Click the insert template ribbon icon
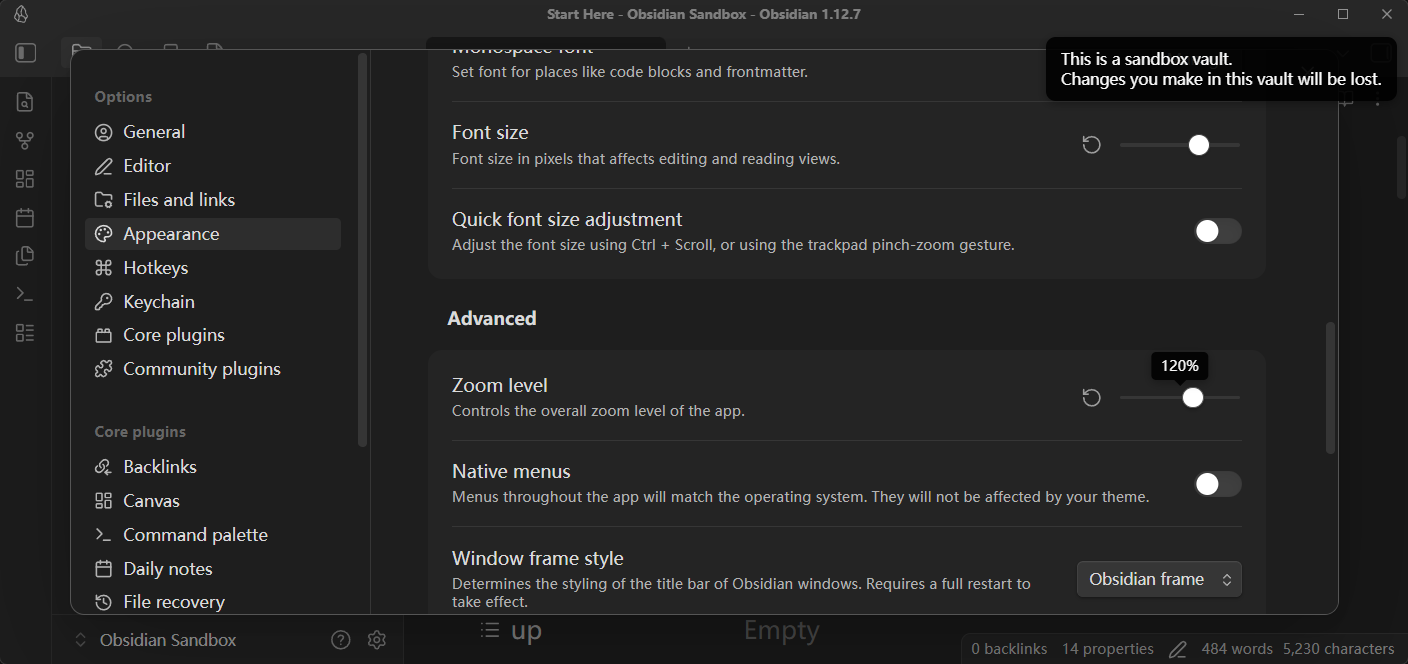The width and height of the screenshot is (1408, 664). pyautogui.click(x=25, y=256)
